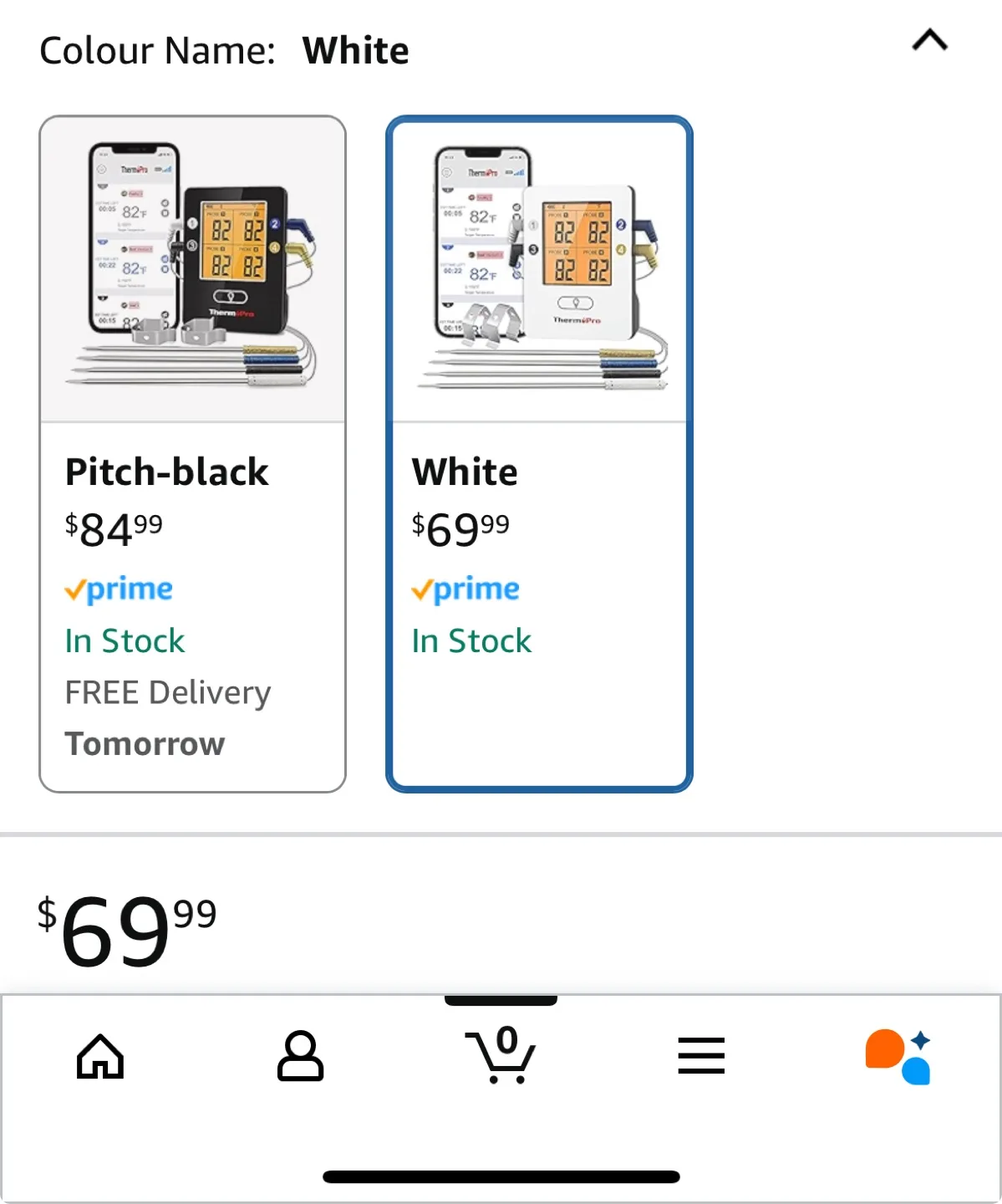Tap In Stock on White card
Image resolution: width=1002 pixels, height=1204 pixels.
[471, 641]
